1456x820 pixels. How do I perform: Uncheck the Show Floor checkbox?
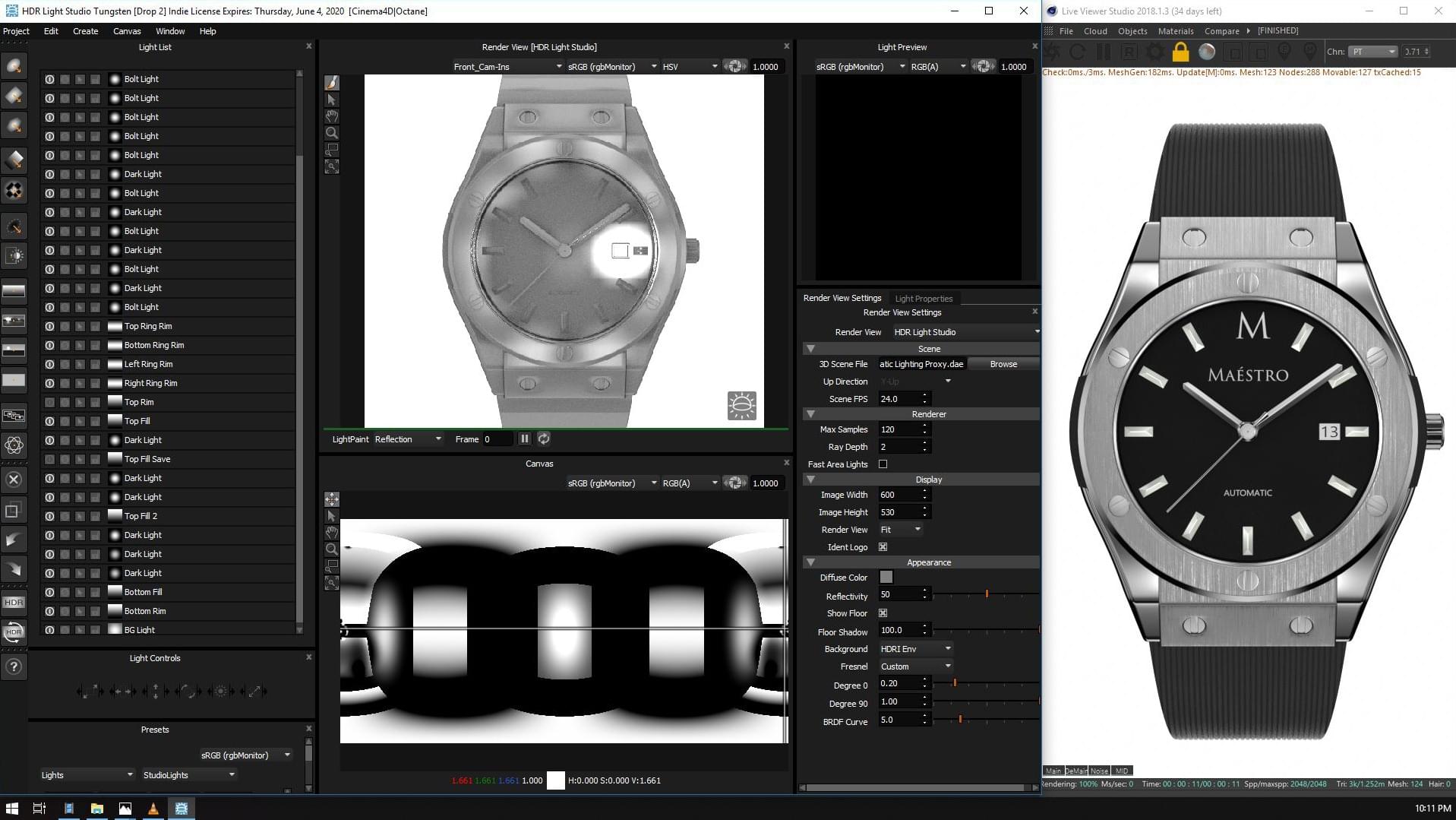coord(883,613)
